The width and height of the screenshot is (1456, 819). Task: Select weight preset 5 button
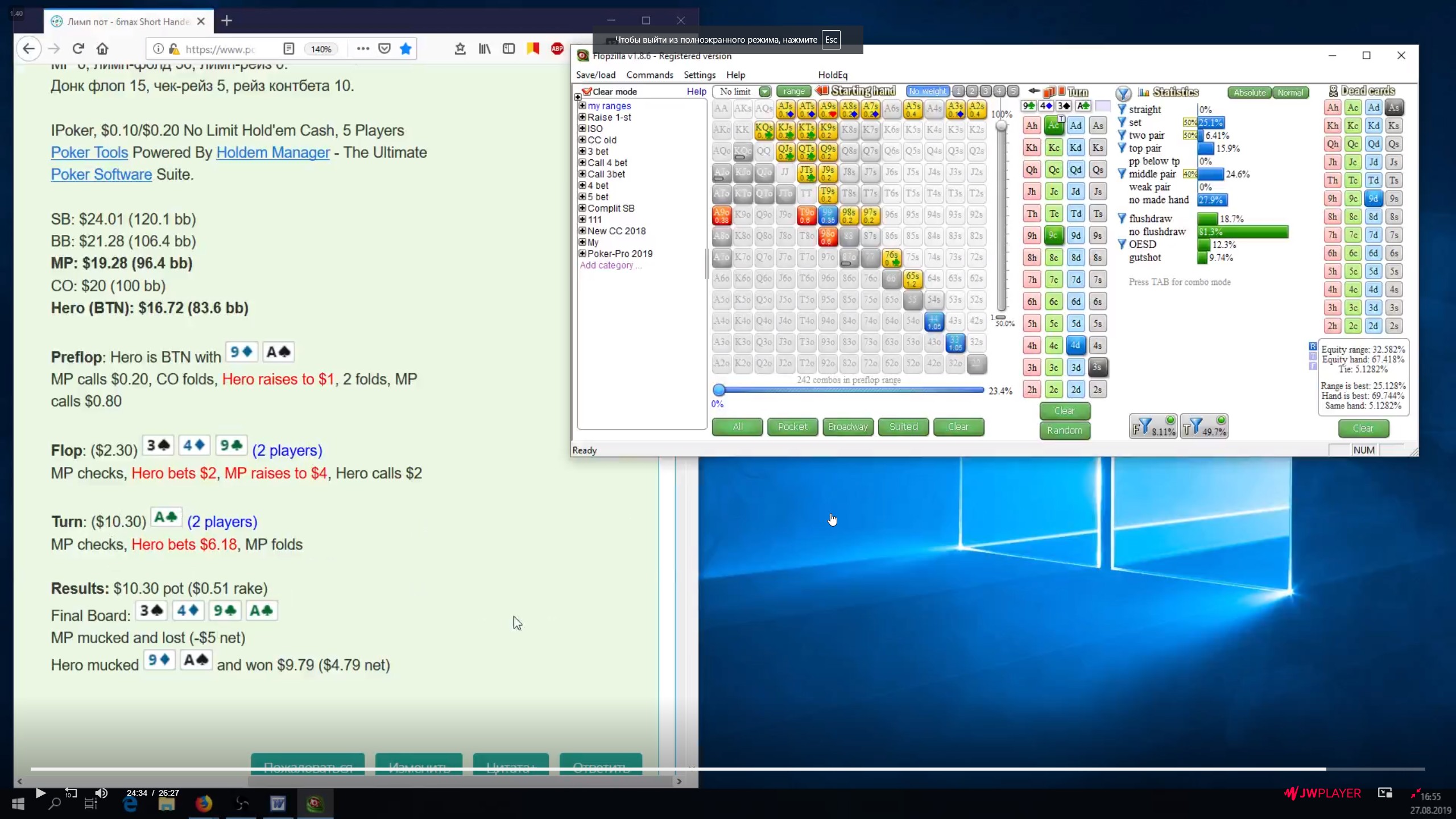point(1013,91)
